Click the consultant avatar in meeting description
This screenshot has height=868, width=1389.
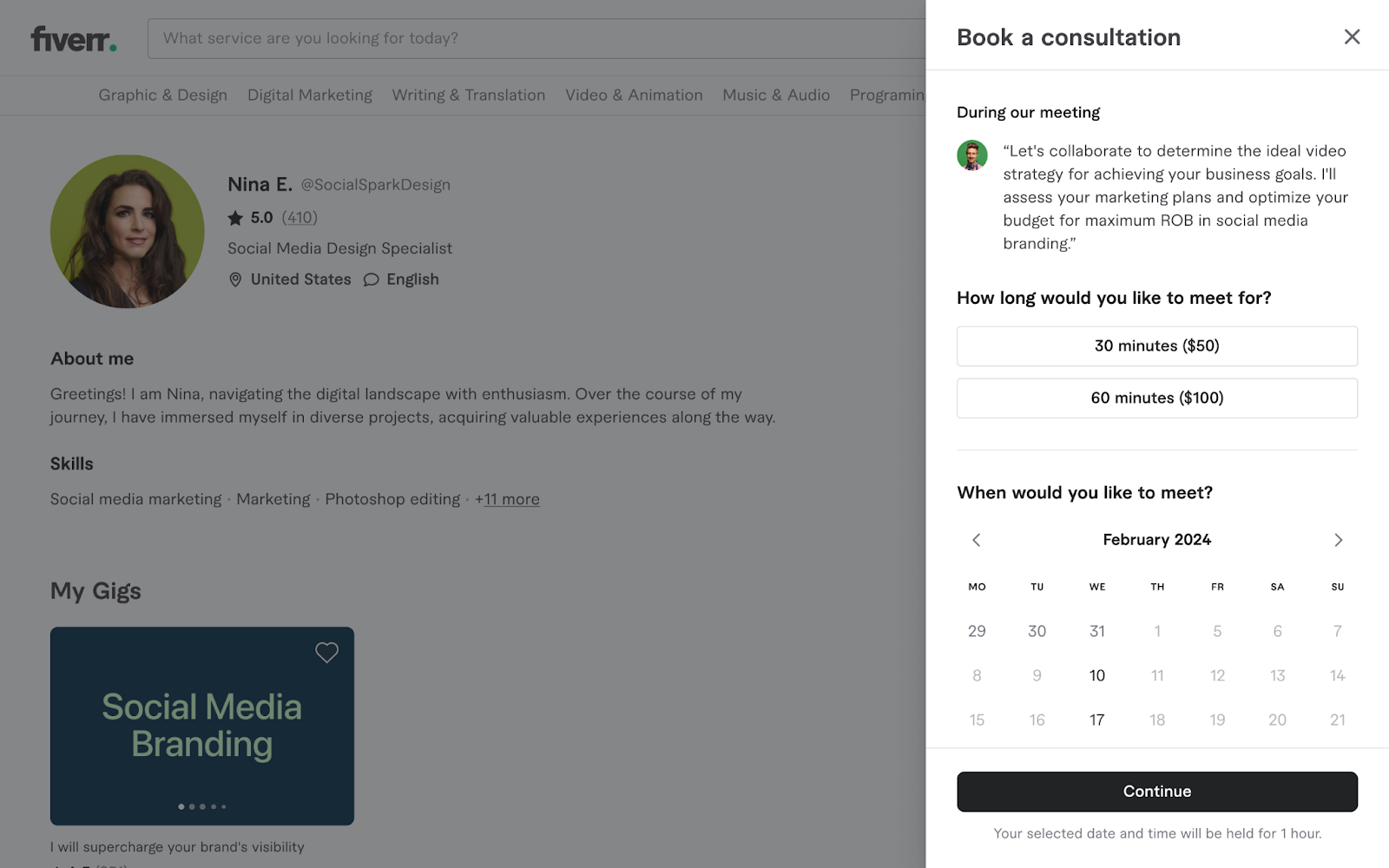coord(972,155)
